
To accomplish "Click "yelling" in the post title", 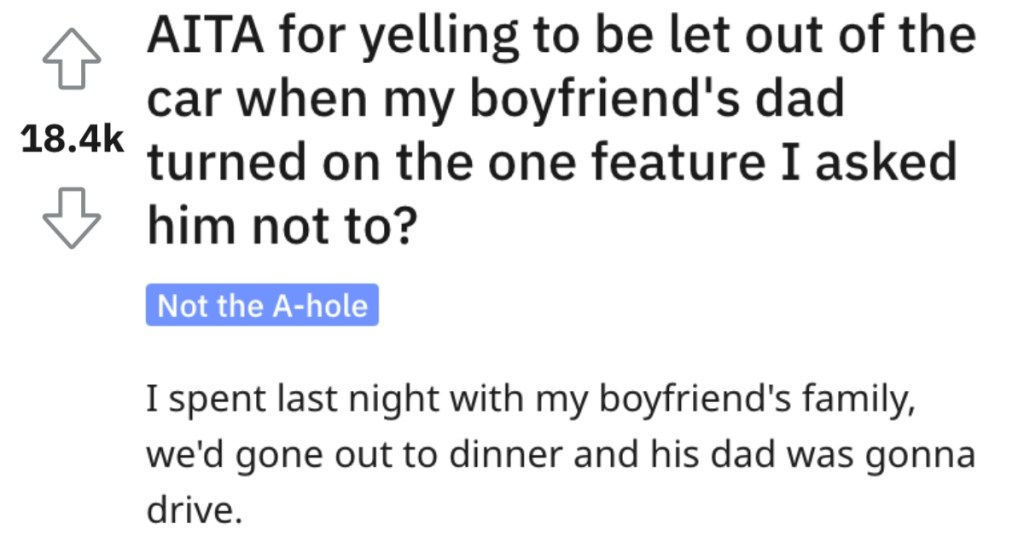I will point(441,38).
